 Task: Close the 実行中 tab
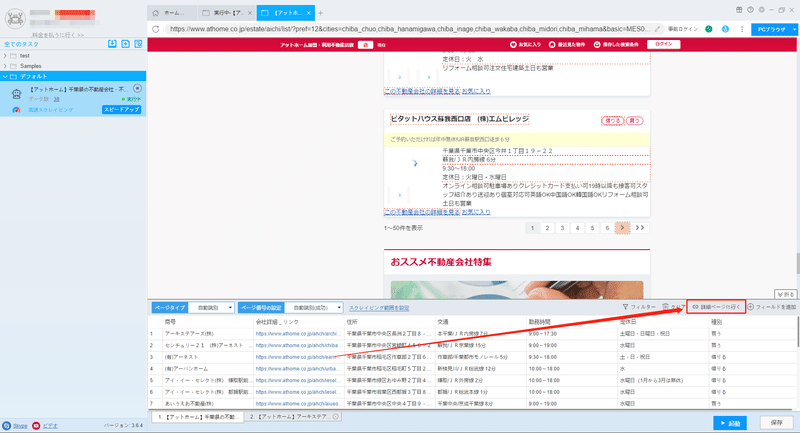[250, 13]
